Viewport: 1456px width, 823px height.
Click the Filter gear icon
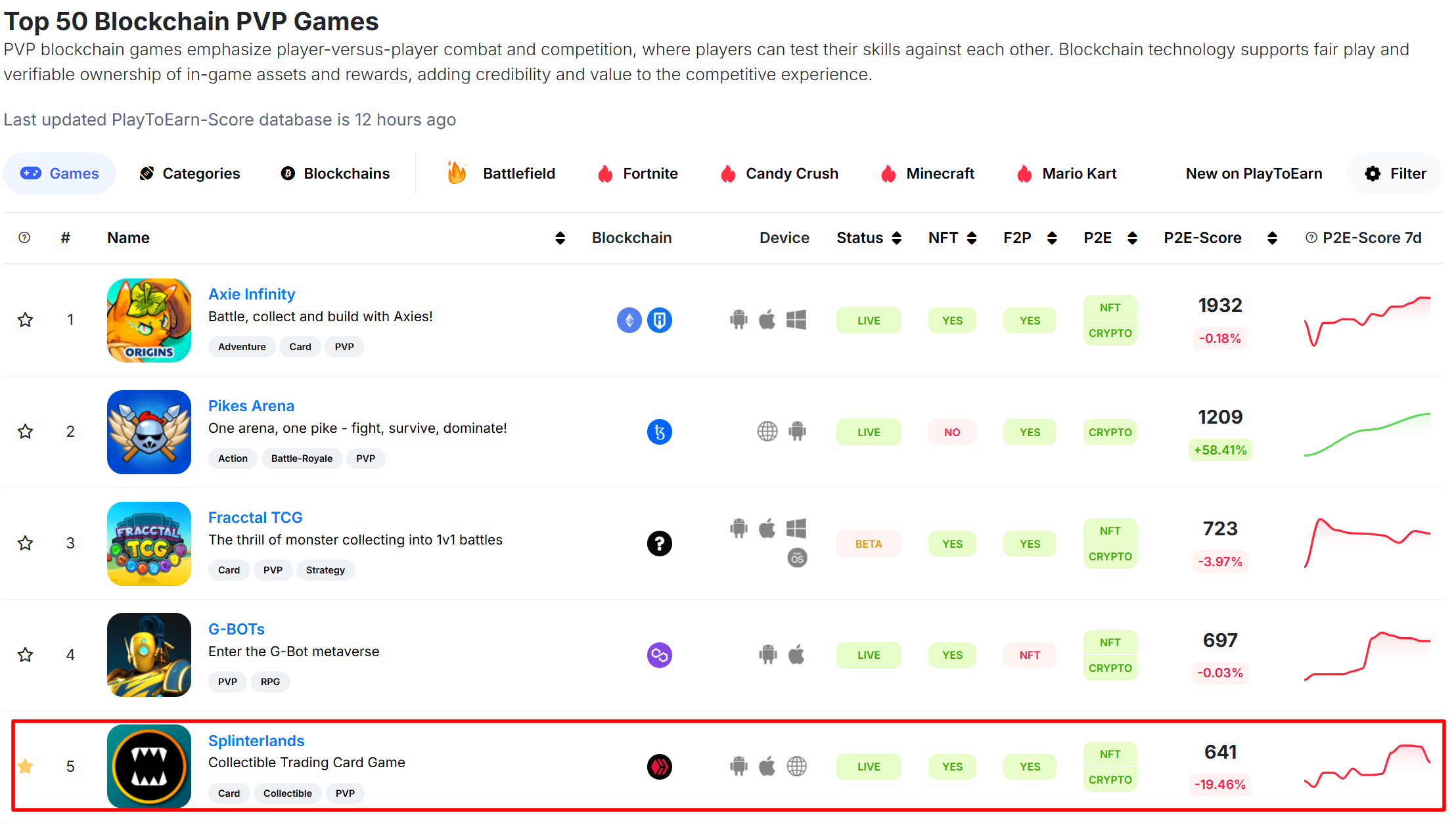(1373, 174)
